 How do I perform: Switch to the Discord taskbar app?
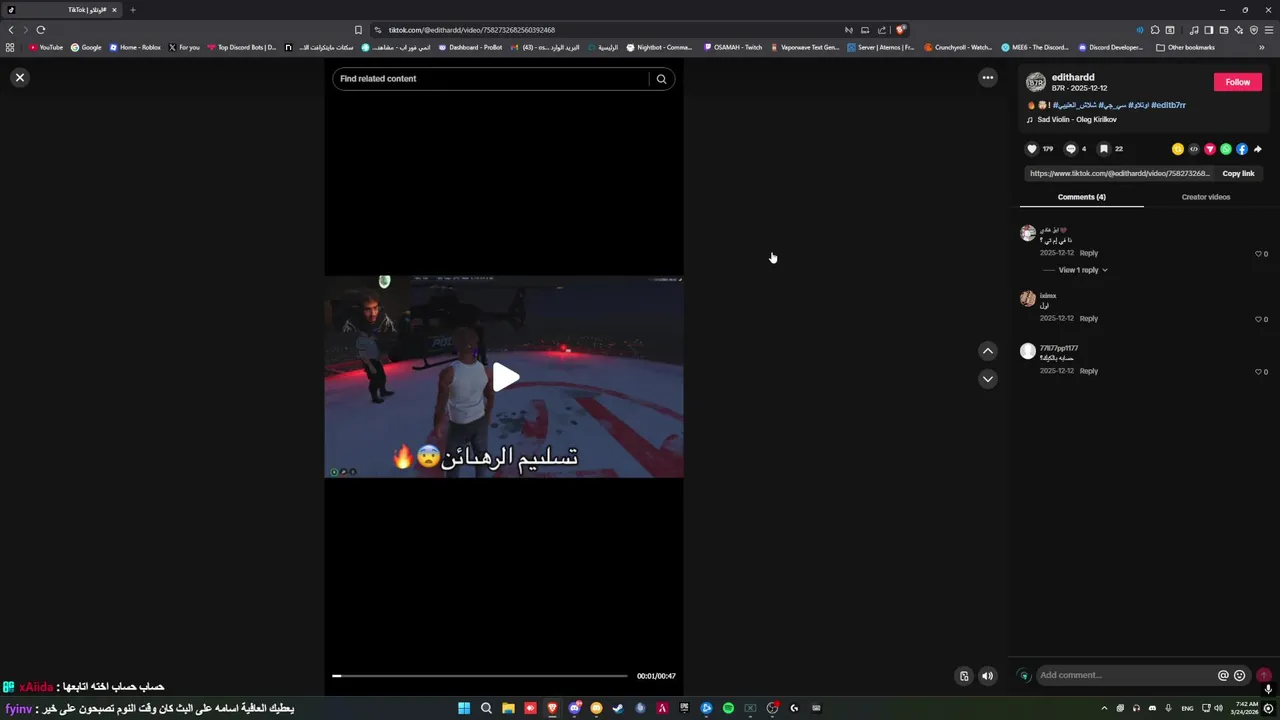coord(574,708)
